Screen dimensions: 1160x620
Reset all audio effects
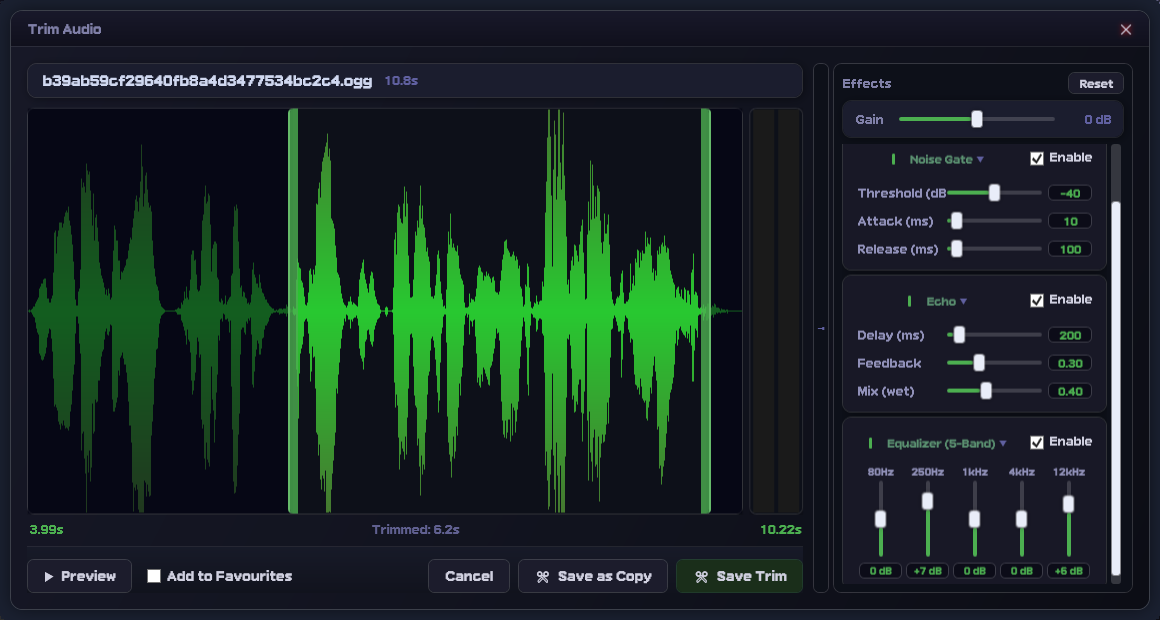1096,84
